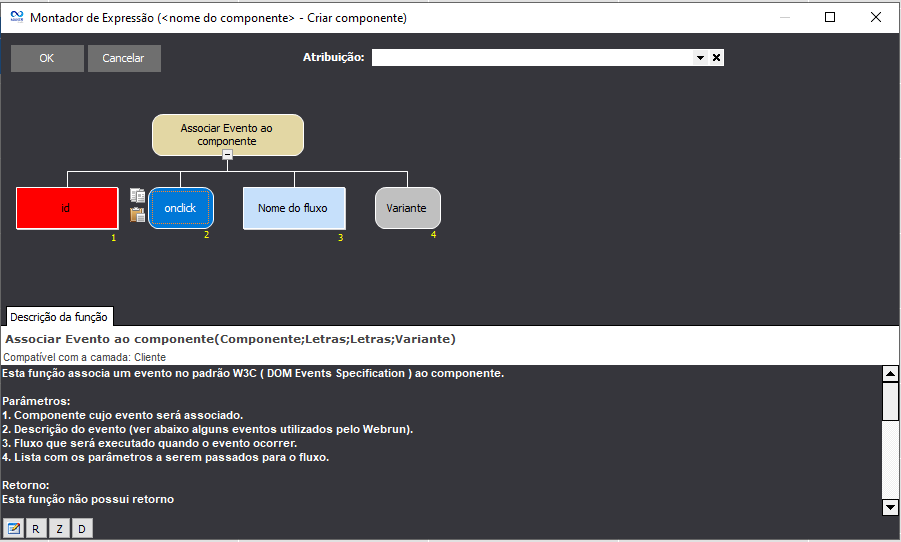Clear the Atribuição field with the X icon
901x542 pixels.
[716, 58]
